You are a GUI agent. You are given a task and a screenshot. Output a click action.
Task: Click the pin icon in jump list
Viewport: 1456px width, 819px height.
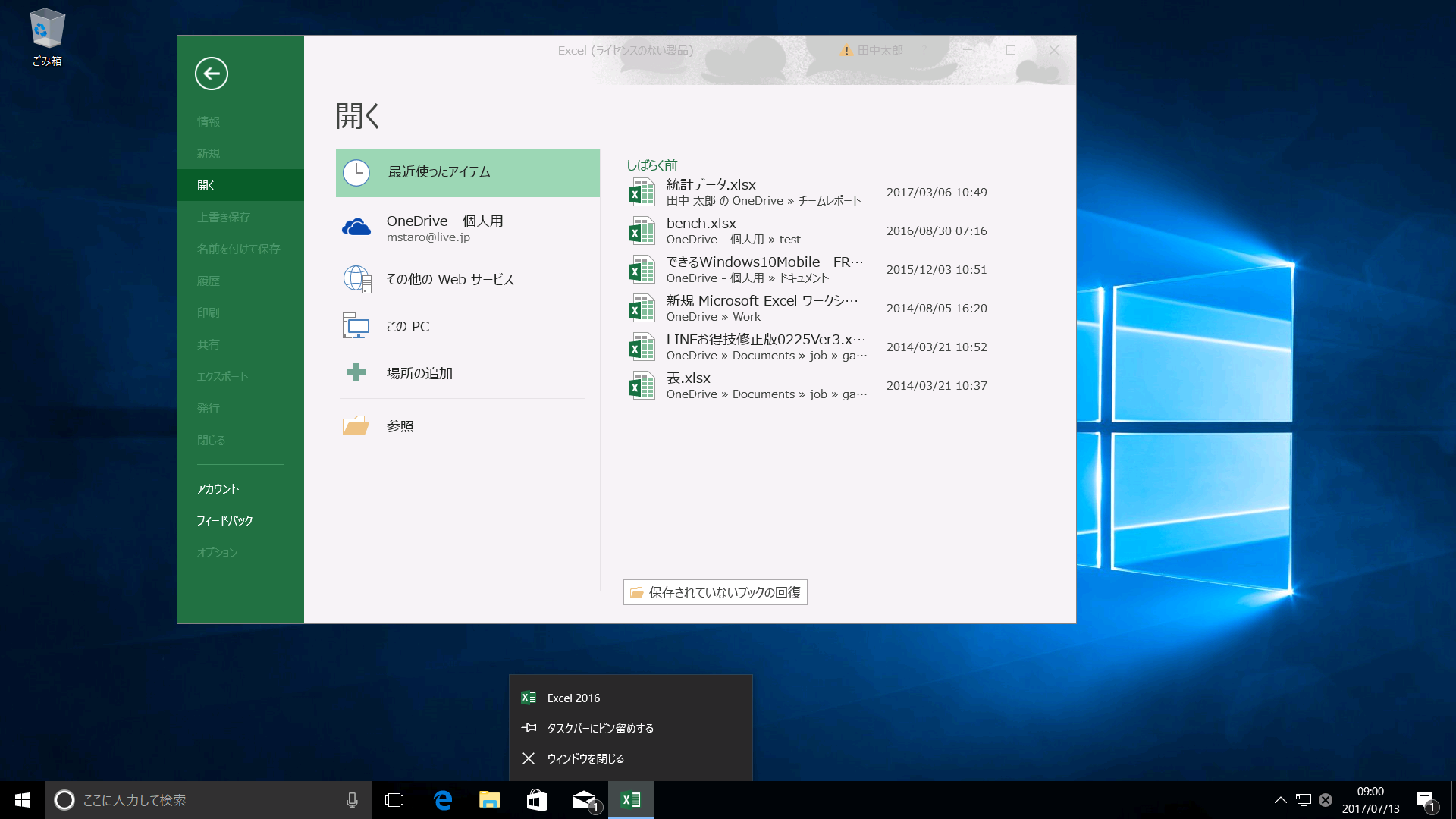(x=529, y=728)
